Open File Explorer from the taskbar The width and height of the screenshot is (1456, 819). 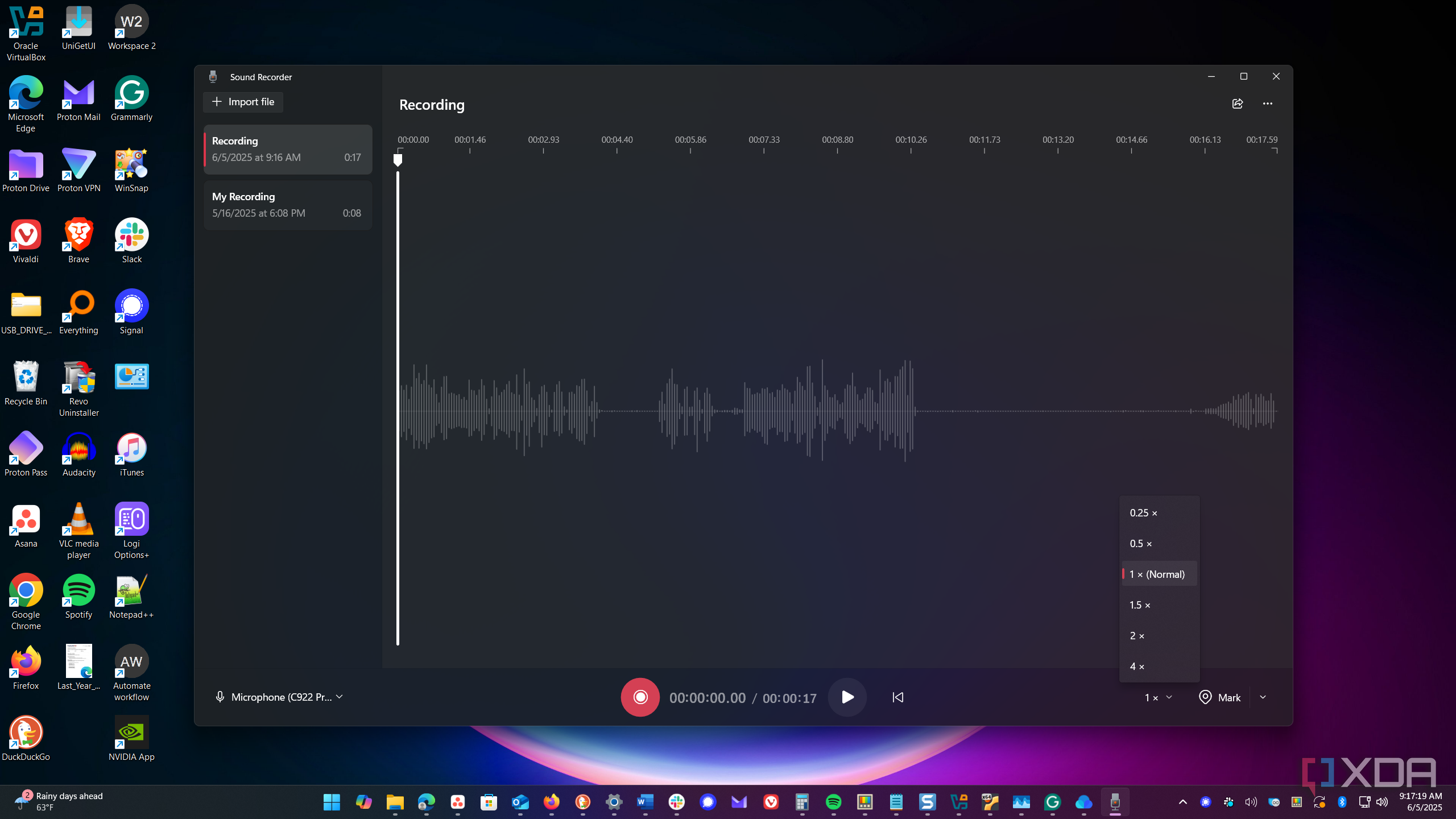coord(395,802)
